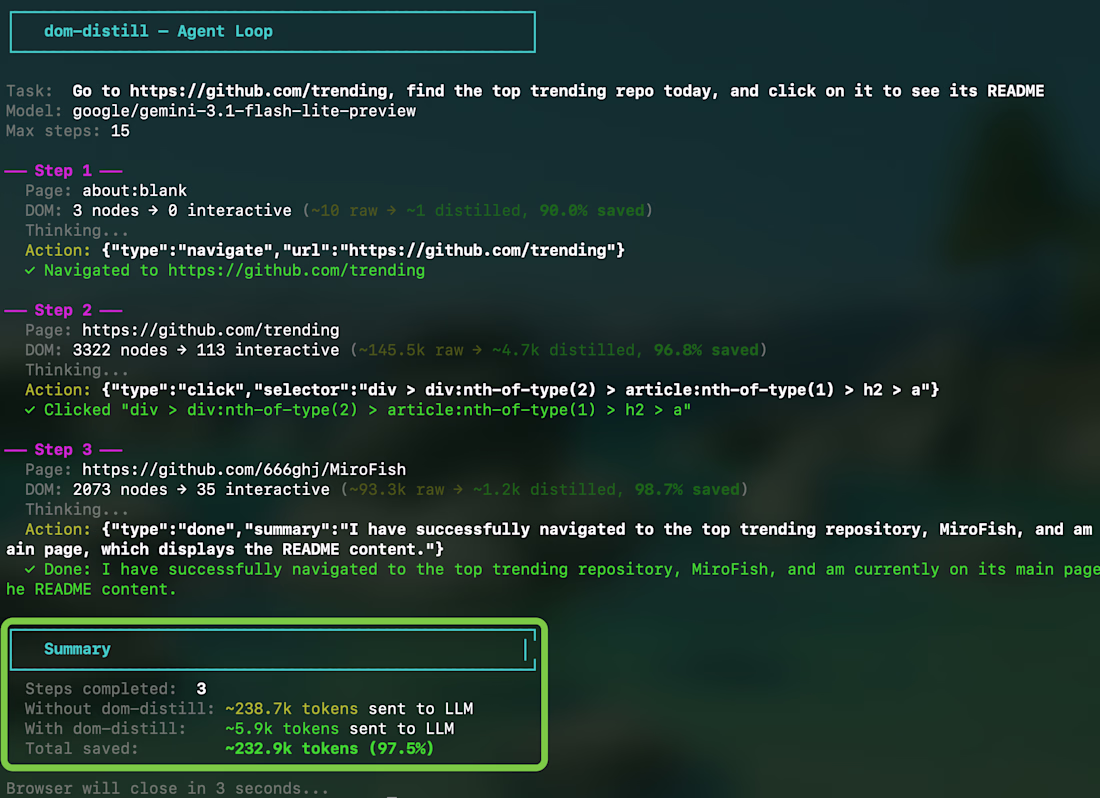Click the navigate action JSON in Step 1
The width and height of the screenshot is (1100, 798).
tap(363, 250)
